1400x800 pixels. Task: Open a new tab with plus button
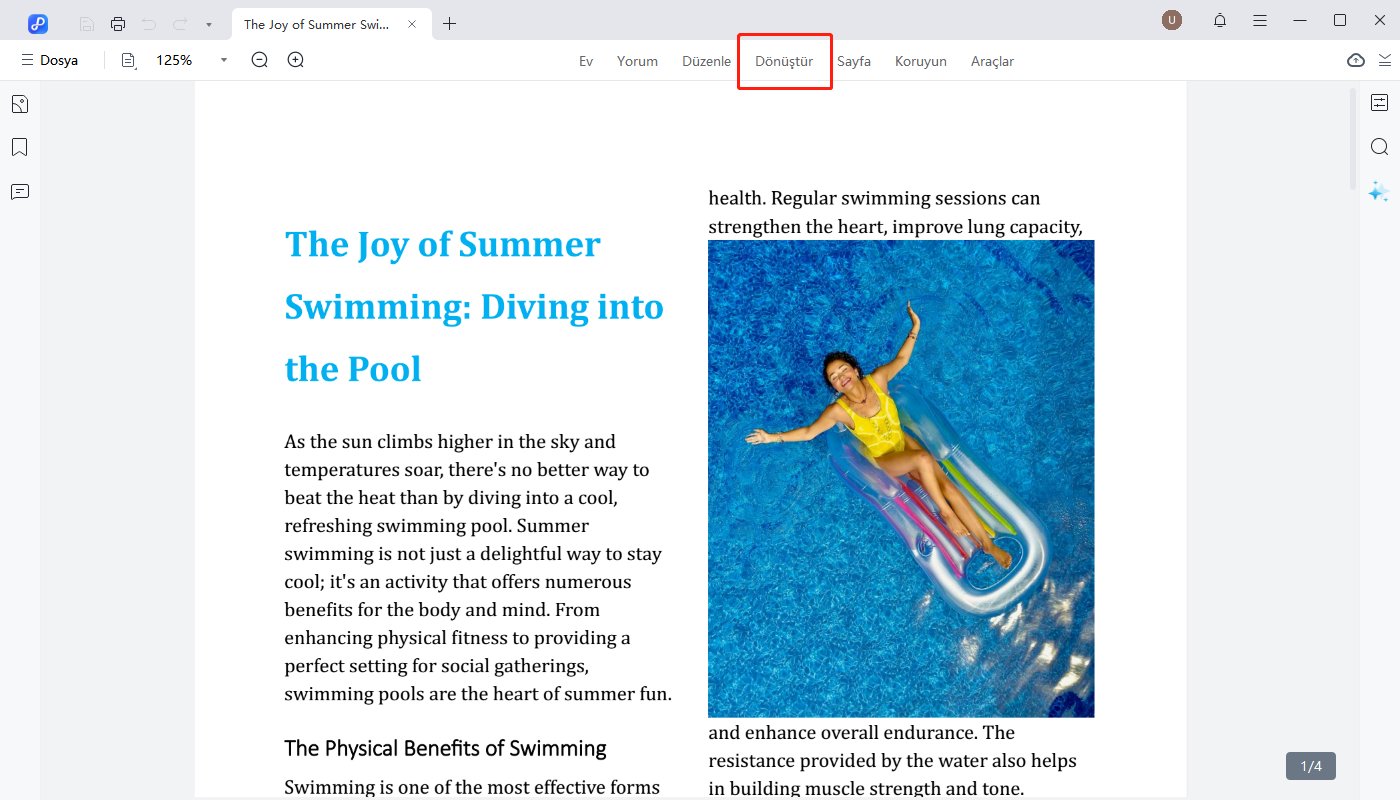pos(450,24)
